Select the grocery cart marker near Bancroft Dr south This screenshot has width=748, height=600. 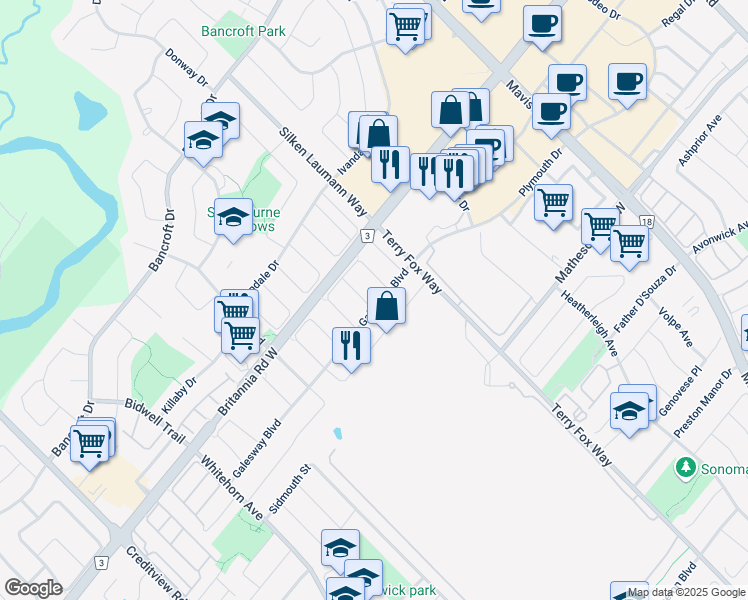90,445
